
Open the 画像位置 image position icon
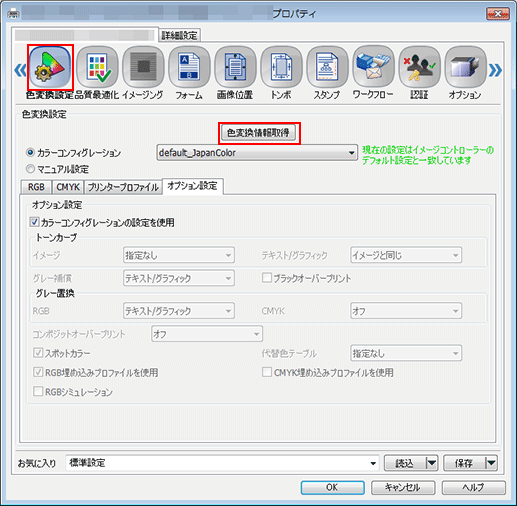coord(235,67)
